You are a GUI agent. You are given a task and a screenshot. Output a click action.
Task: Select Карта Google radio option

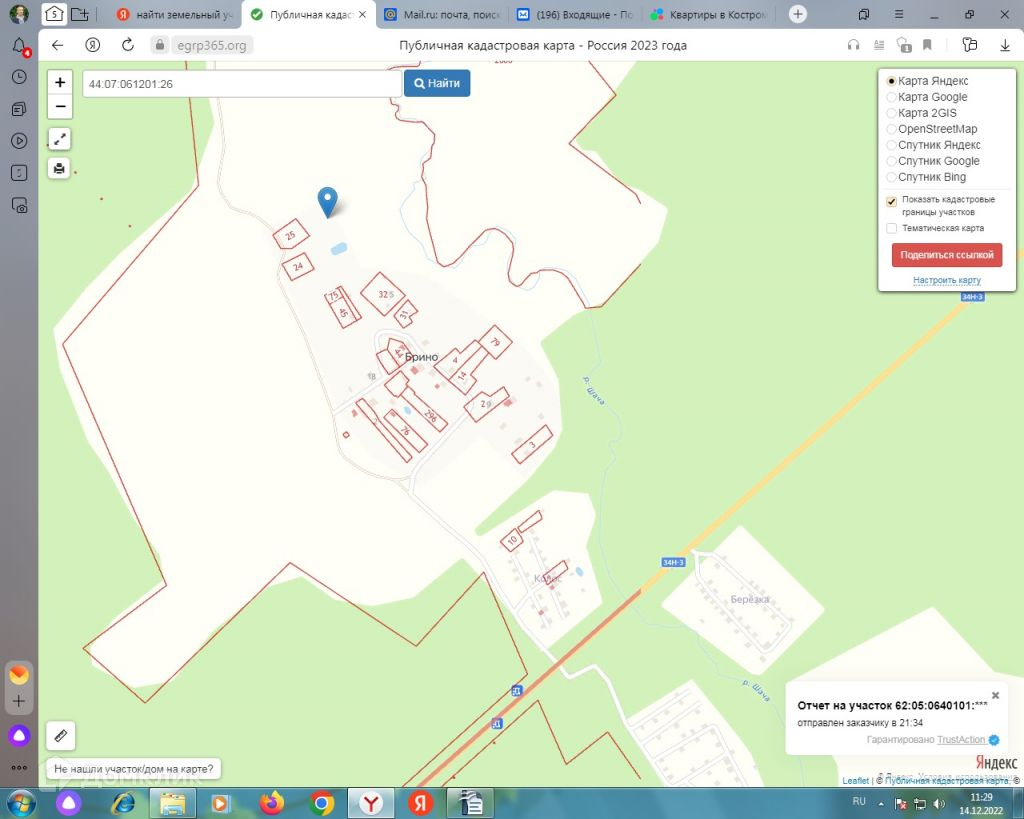pos(891,97)
